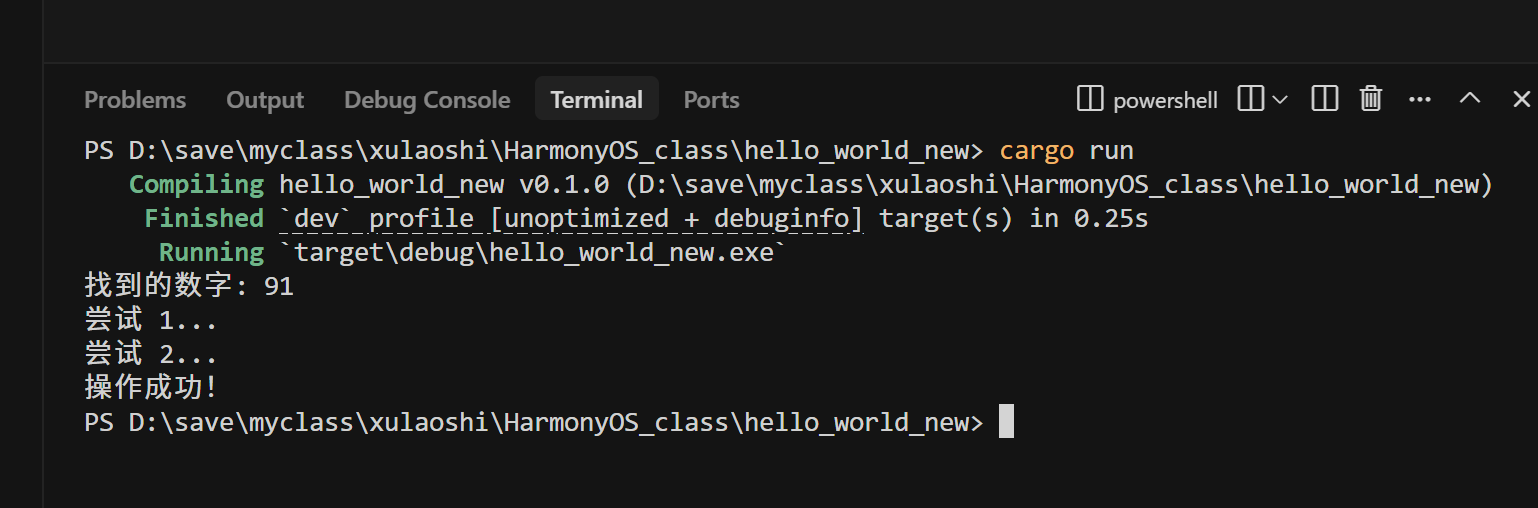Open the Output tab

265,100
